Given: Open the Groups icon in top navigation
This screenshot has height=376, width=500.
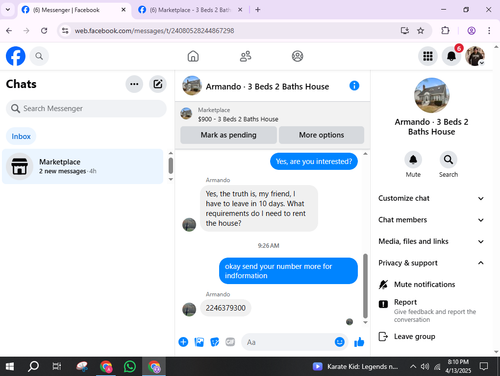Looking at the screenshot, I should click(x=297, y=56).
